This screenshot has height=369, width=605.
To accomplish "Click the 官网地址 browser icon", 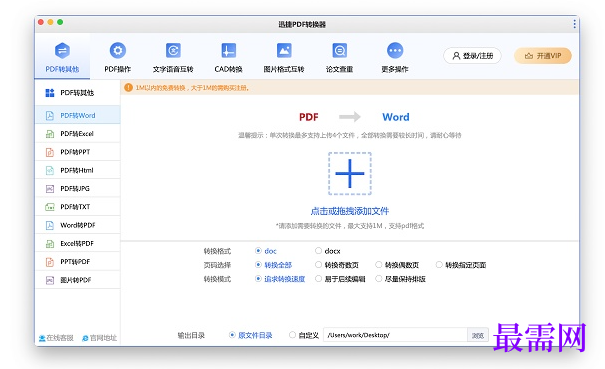I will (x=85, y=338).
